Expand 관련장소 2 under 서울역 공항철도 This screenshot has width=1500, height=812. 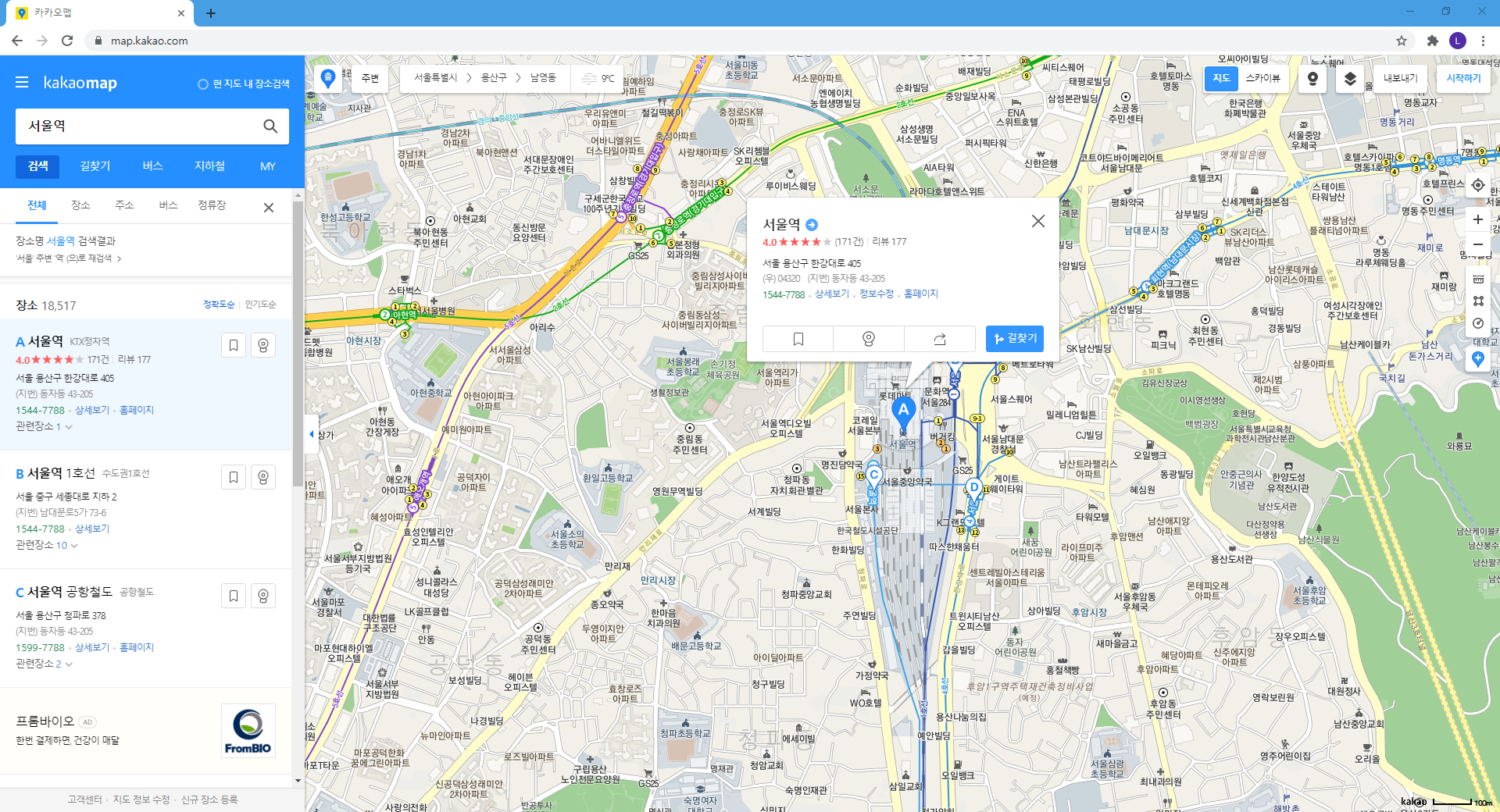[x=44, y=664]
